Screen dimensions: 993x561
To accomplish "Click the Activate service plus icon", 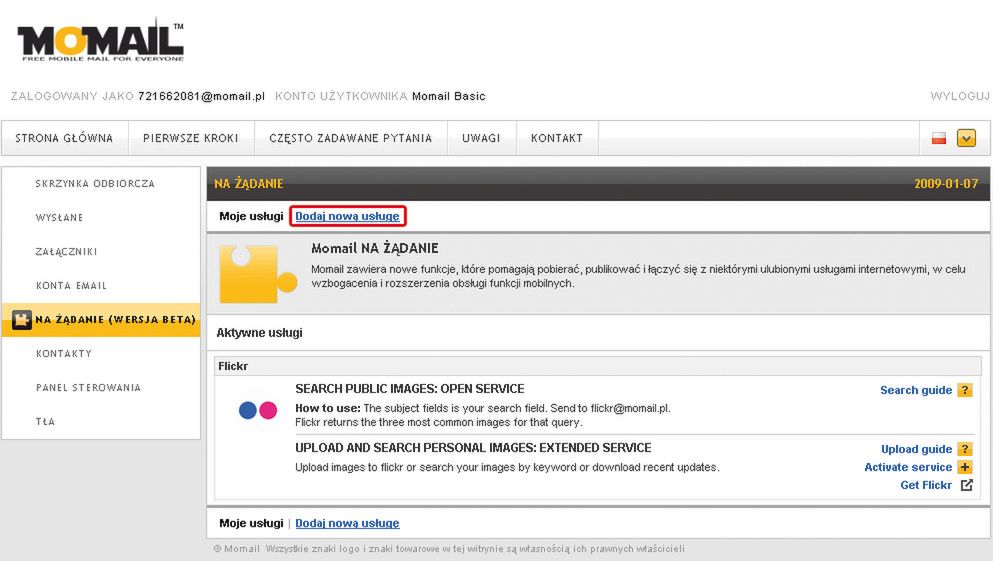I will pyautogui.click(x=965, y=467).
